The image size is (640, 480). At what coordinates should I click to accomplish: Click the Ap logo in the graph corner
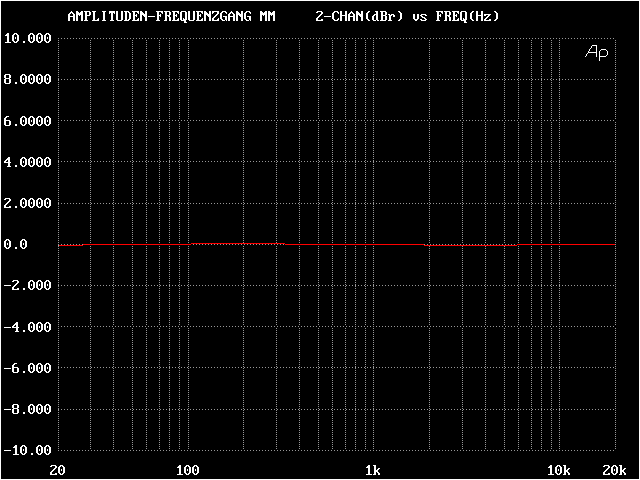(x=595, y=52)
